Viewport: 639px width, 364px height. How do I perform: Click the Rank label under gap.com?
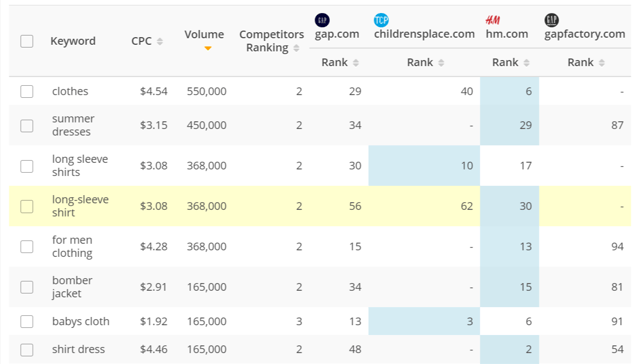(x=335, y=62)
